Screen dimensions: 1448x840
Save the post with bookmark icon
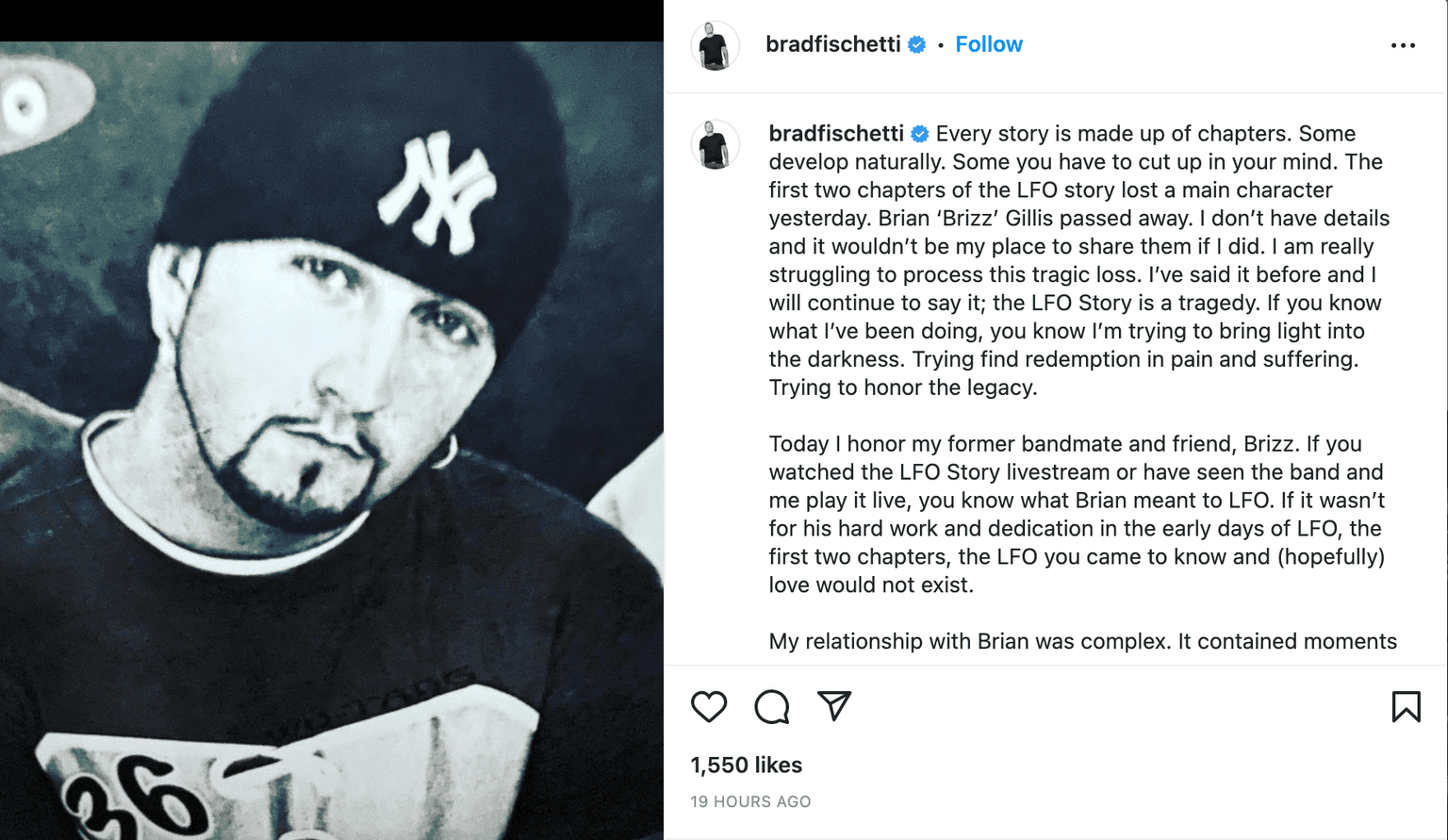pyautogui.click(x=1406, y=706)
